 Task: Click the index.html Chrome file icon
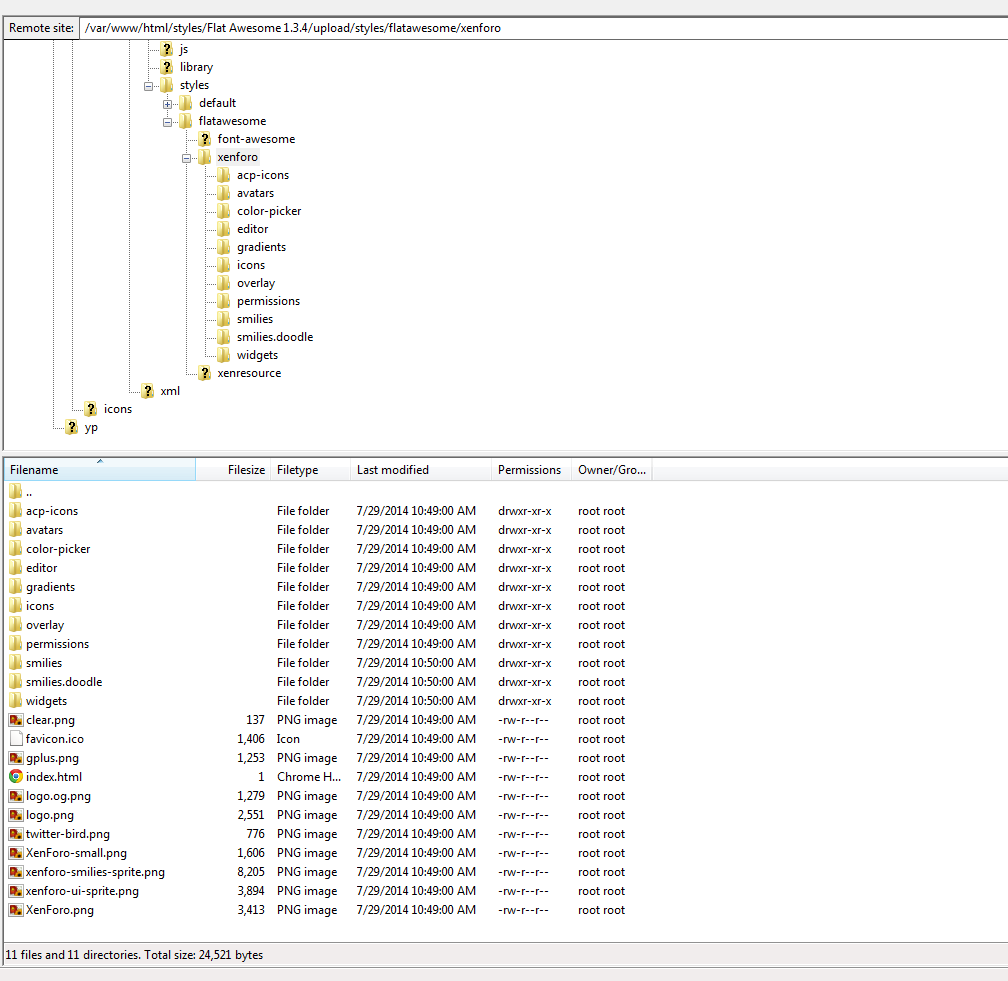(15, 777)
